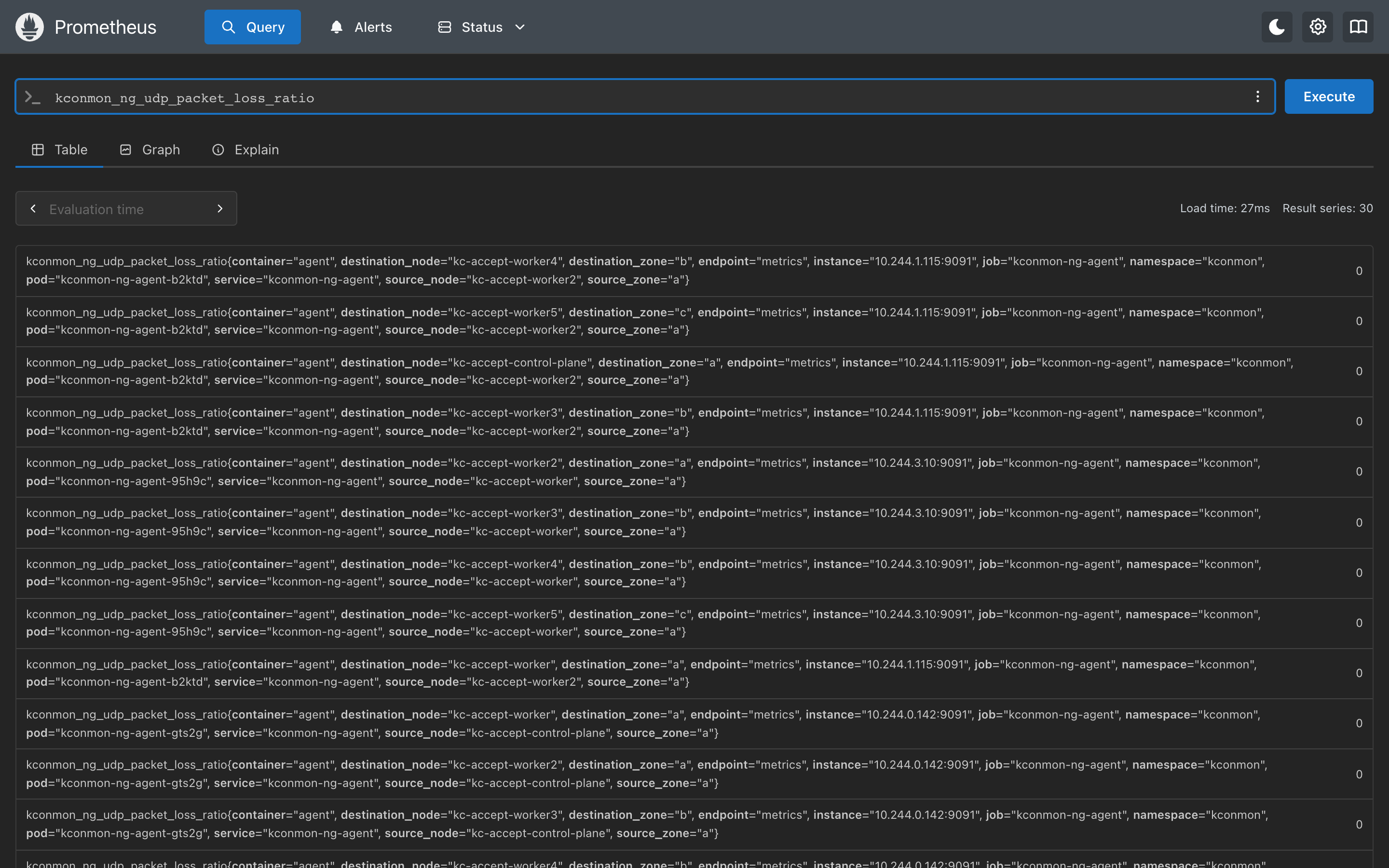1389x868 pixels.
Task: Click the Result series: 30 text
Action: pyautogui.click(x=1328, y=208)
